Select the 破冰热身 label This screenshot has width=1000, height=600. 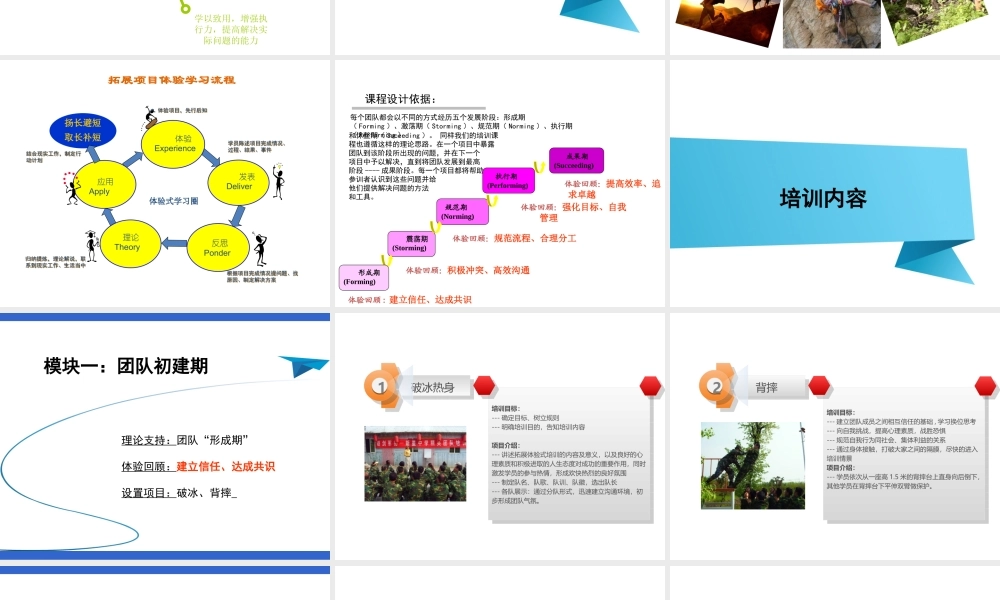point(432,387)
